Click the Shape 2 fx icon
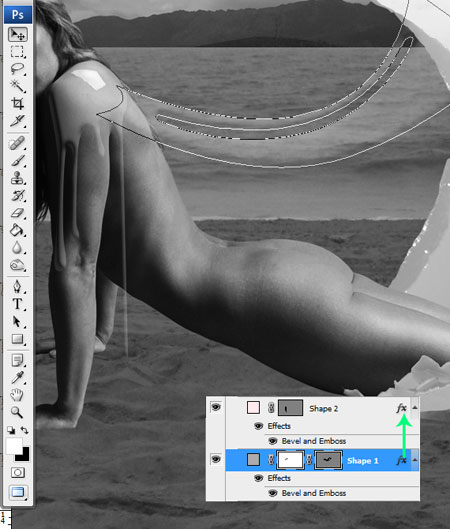 [x=402, y=408]
